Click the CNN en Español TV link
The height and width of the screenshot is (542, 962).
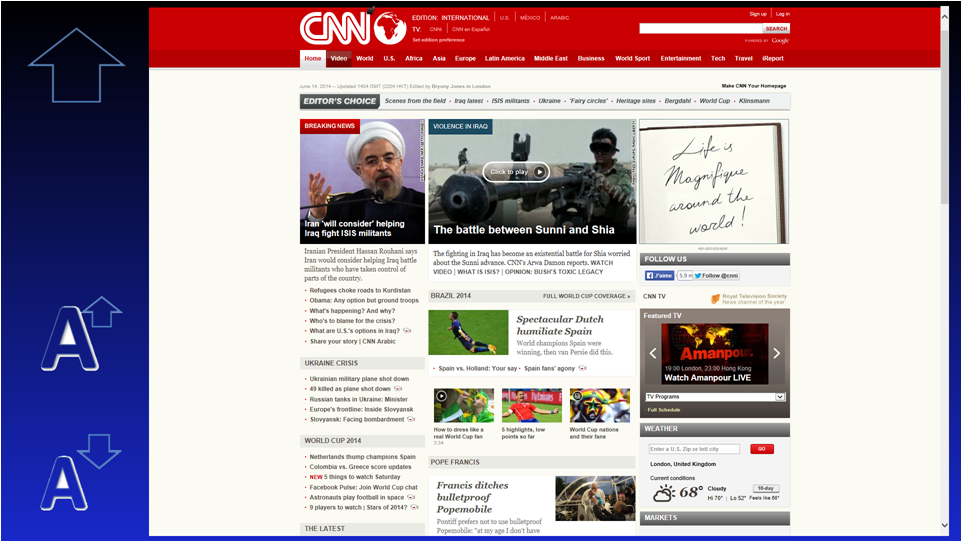click(471, 29)
